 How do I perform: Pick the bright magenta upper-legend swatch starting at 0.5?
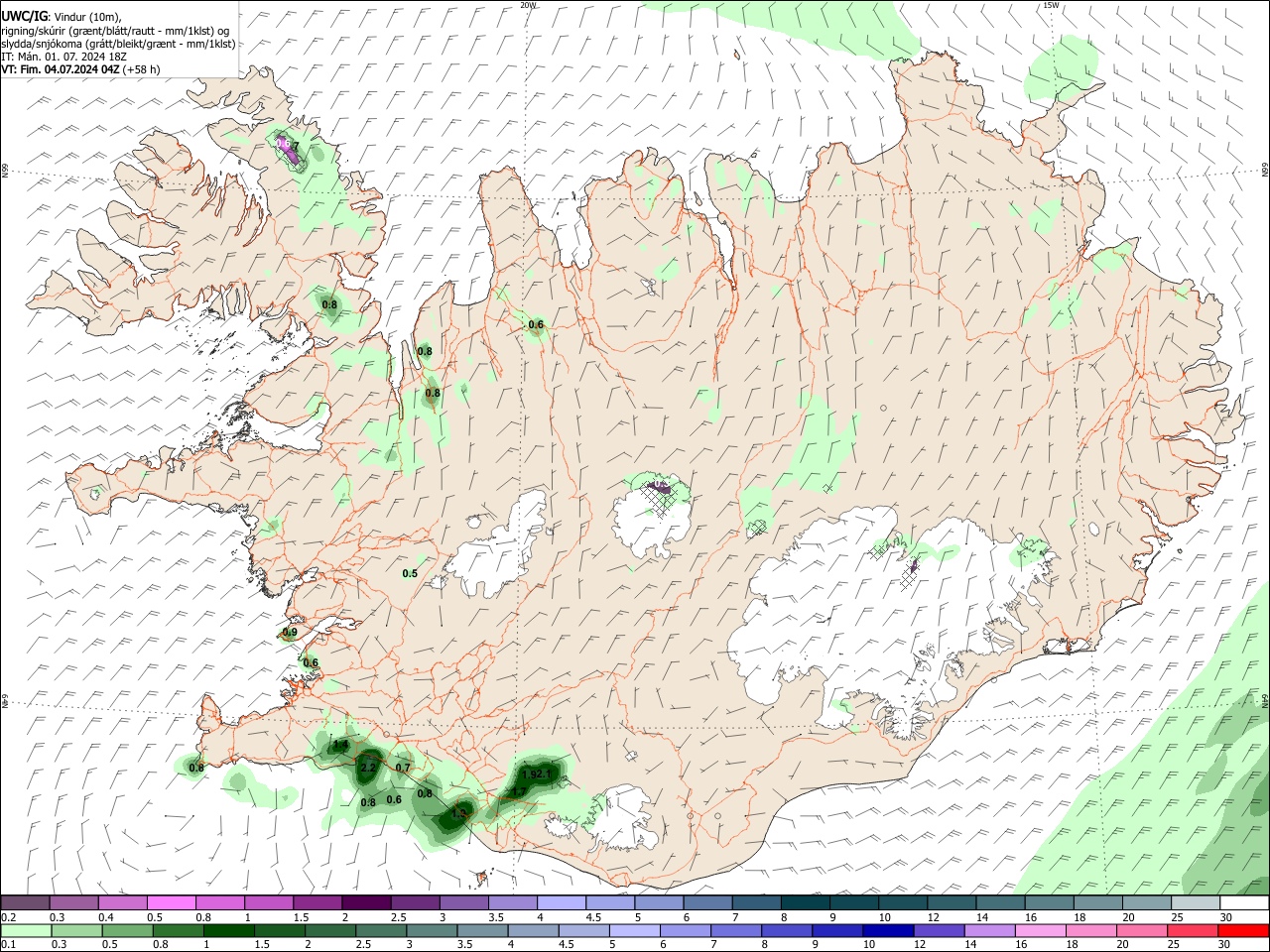pos(171,902)
